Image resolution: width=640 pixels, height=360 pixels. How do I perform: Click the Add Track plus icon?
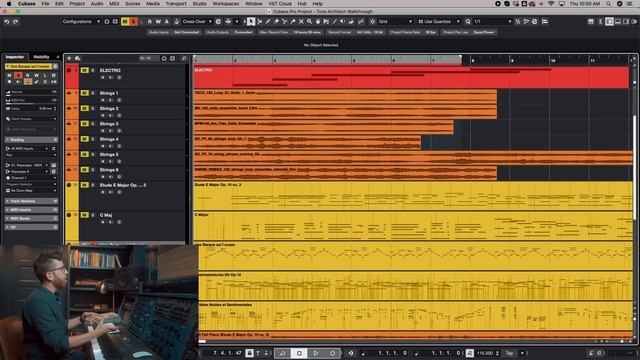69,58
